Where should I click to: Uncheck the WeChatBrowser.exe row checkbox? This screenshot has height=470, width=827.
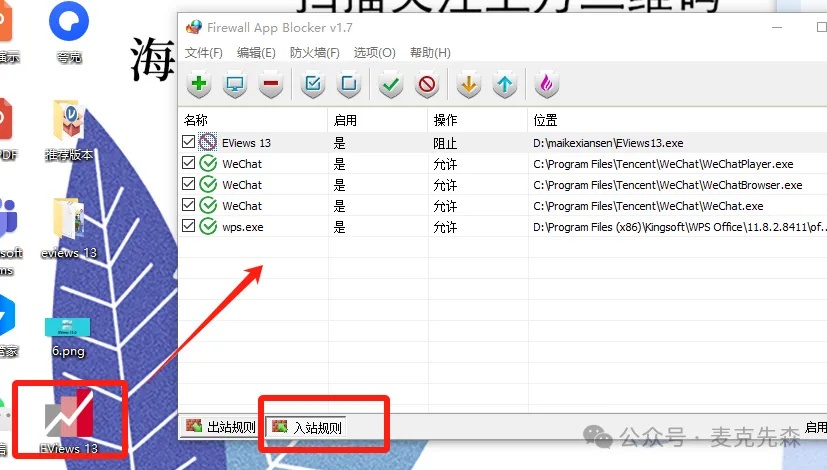[x=188, y=184]
